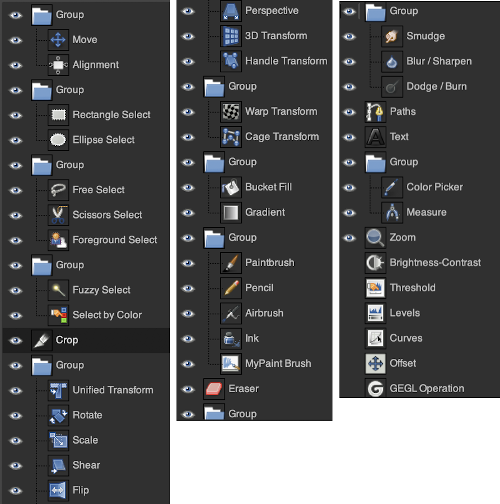The width and height of the screenshot is (500, 504).
Task: Pick the Smudge tool icon
Action: click(392, 36)
